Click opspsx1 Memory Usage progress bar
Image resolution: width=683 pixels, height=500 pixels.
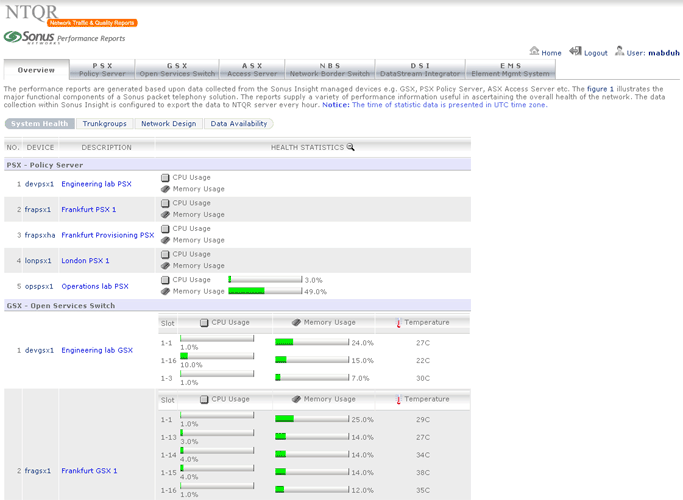[265, 291]
